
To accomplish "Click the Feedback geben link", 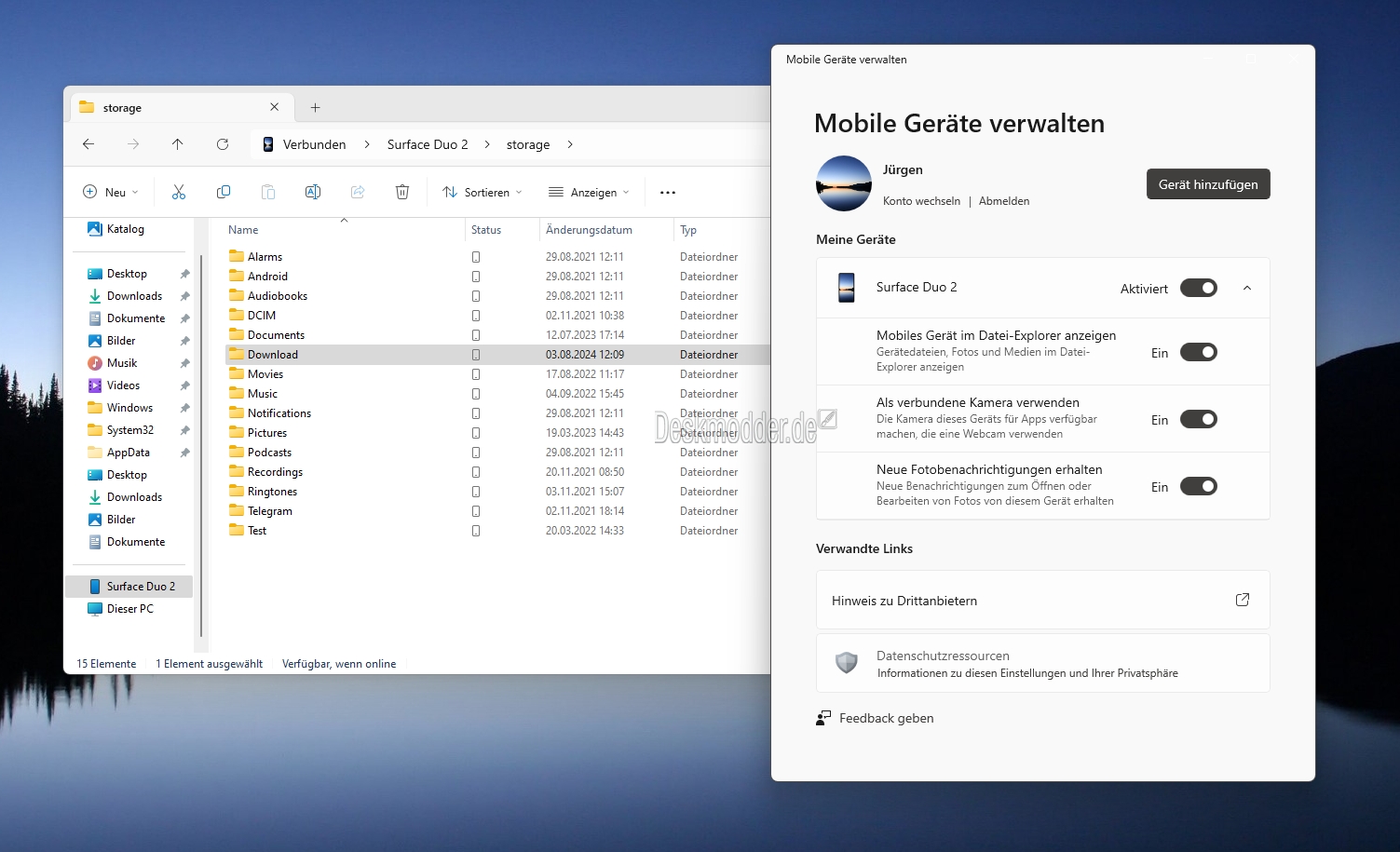I will pyautogui.click(x=886, y=718).
